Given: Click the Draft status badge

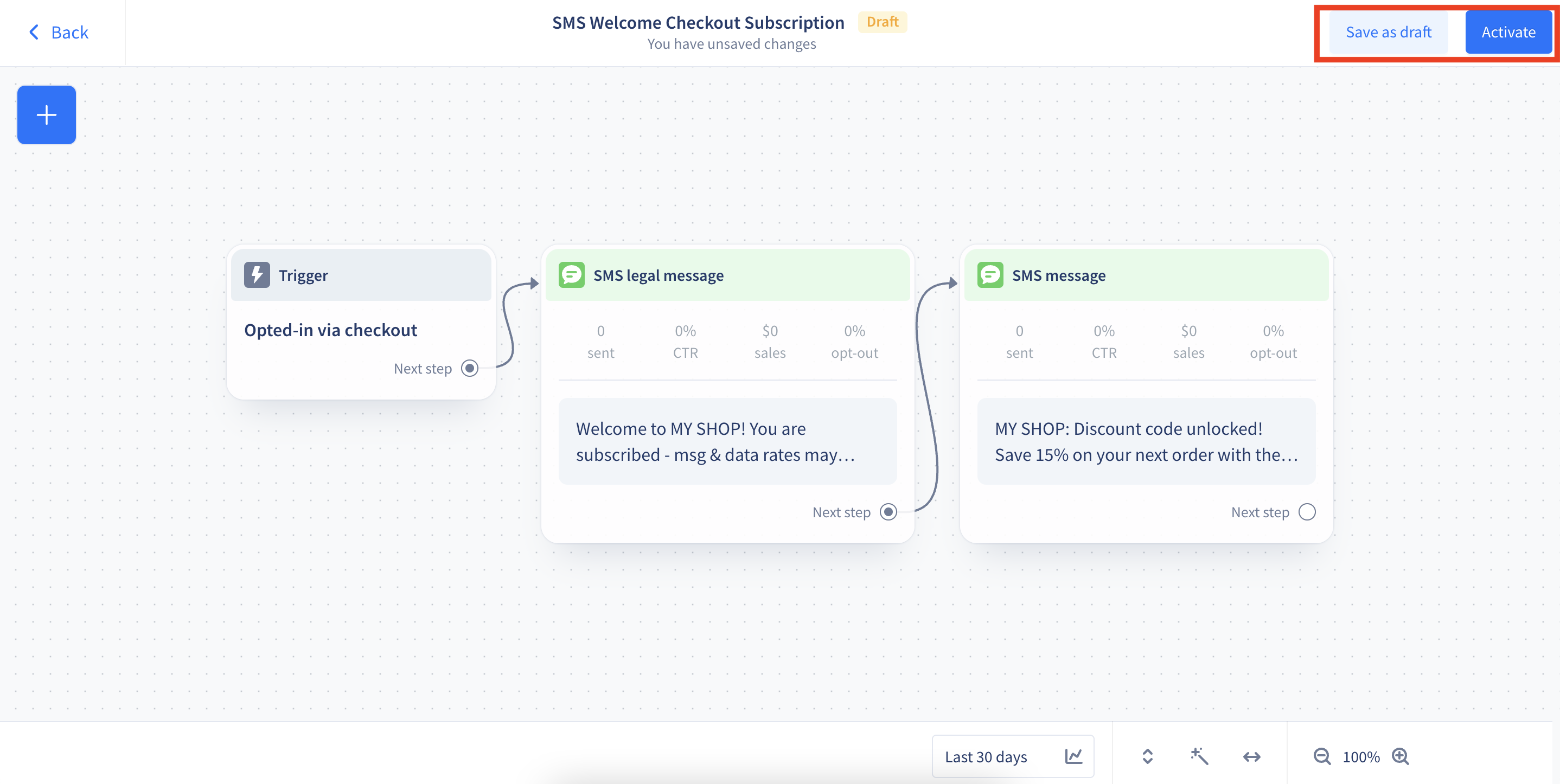Looking at the screenshot, I should point(883,22).
